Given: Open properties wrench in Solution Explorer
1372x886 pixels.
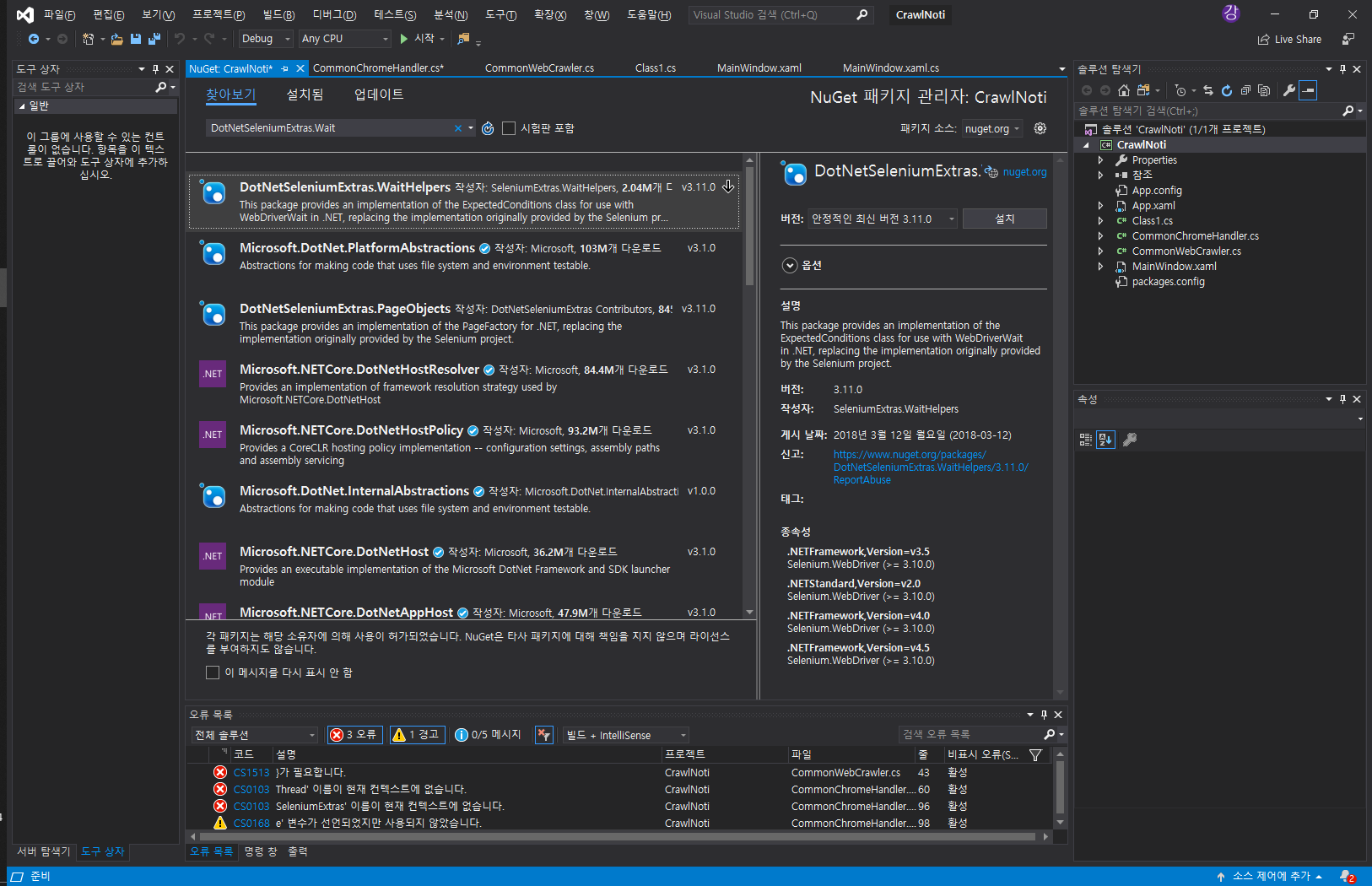Looking at the screenshot, I should pyautogui.click(x=1289, y=90).
